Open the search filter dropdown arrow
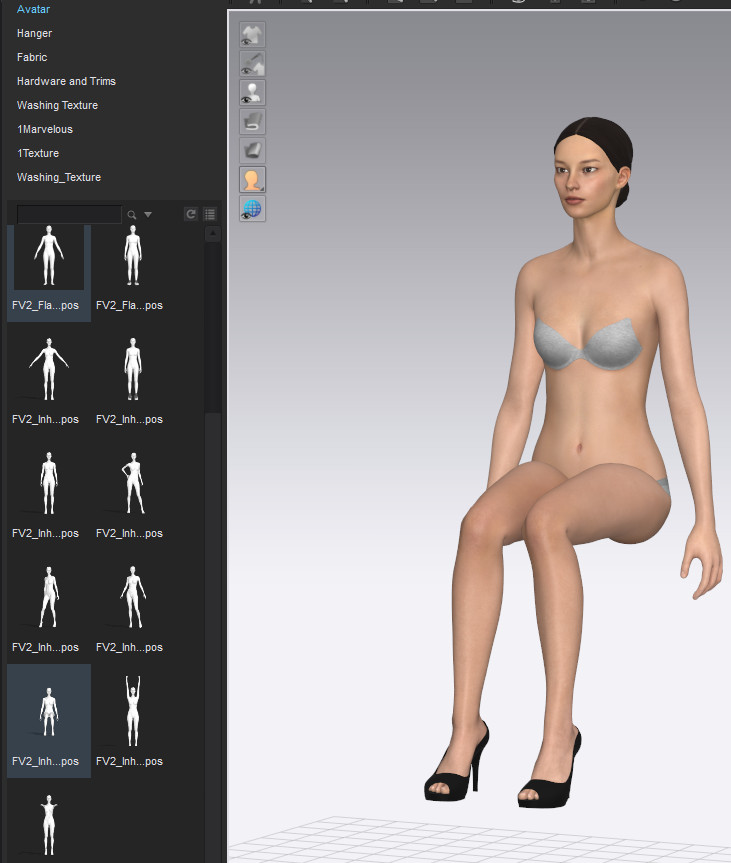The width and height of the screenshot is (731, 863). [148, 215]
